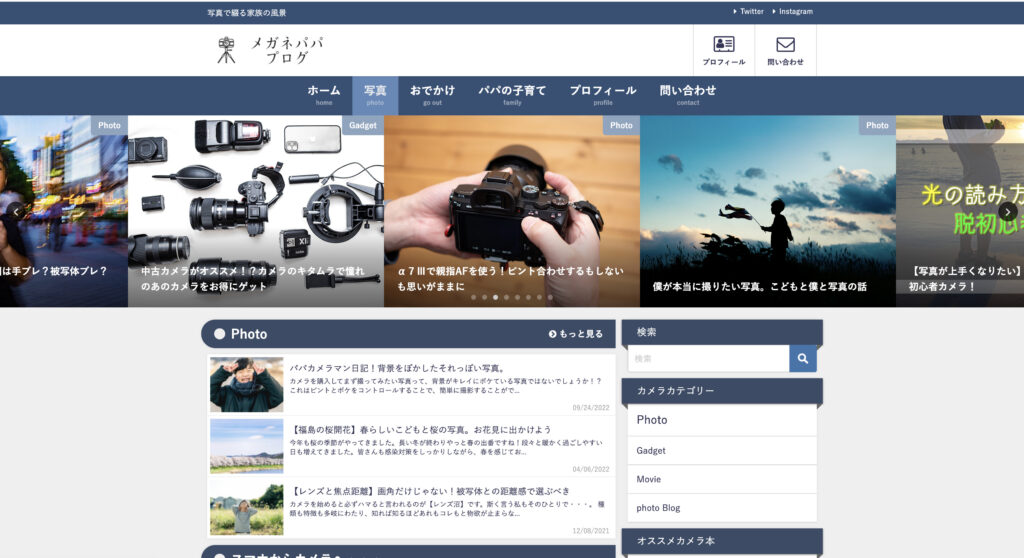Viewport: 1024px width, 558px height.
Task: Select the third carousel pagination dot
Action: click(x=495, y=297)
